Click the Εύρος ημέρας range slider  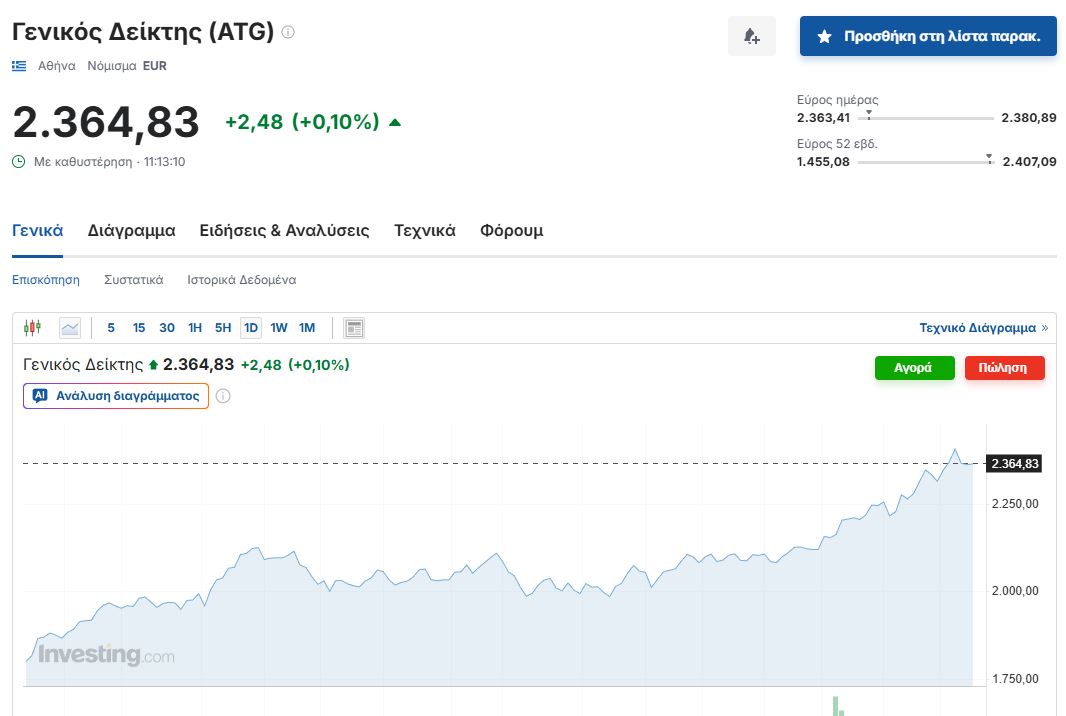[x=926, y=118]
